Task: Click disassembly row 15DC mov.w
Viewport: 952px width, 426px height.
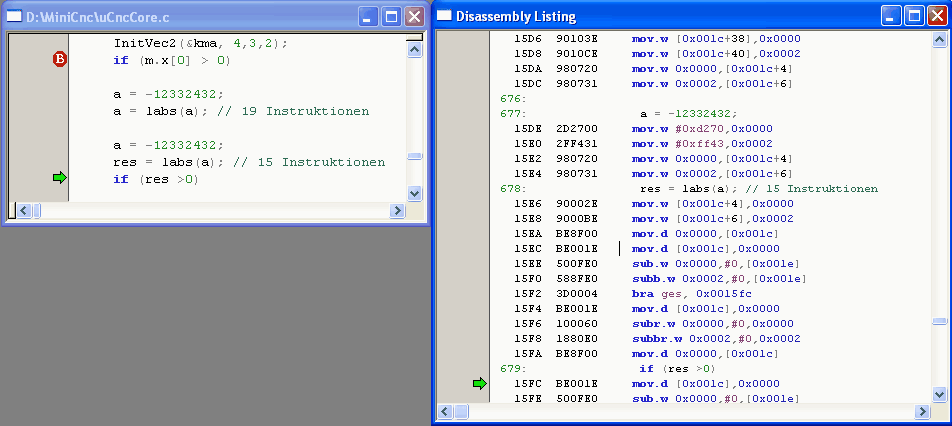Action: tap(653, 84)
